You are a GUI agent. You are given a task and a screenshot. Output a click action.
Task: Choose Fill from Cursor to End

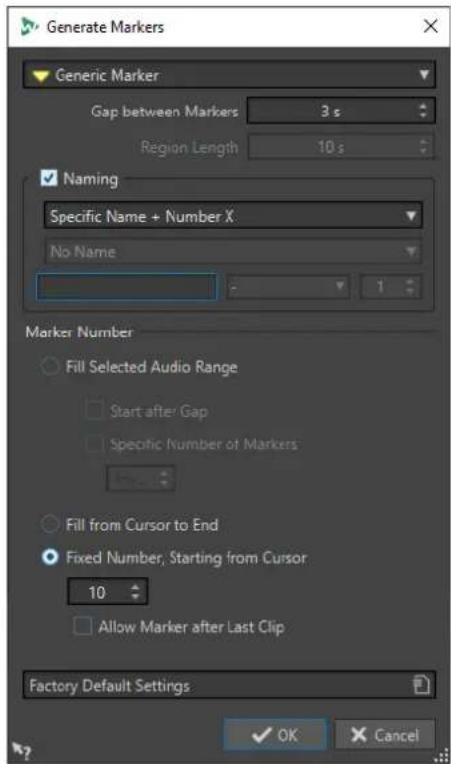[x=50, y=524]
